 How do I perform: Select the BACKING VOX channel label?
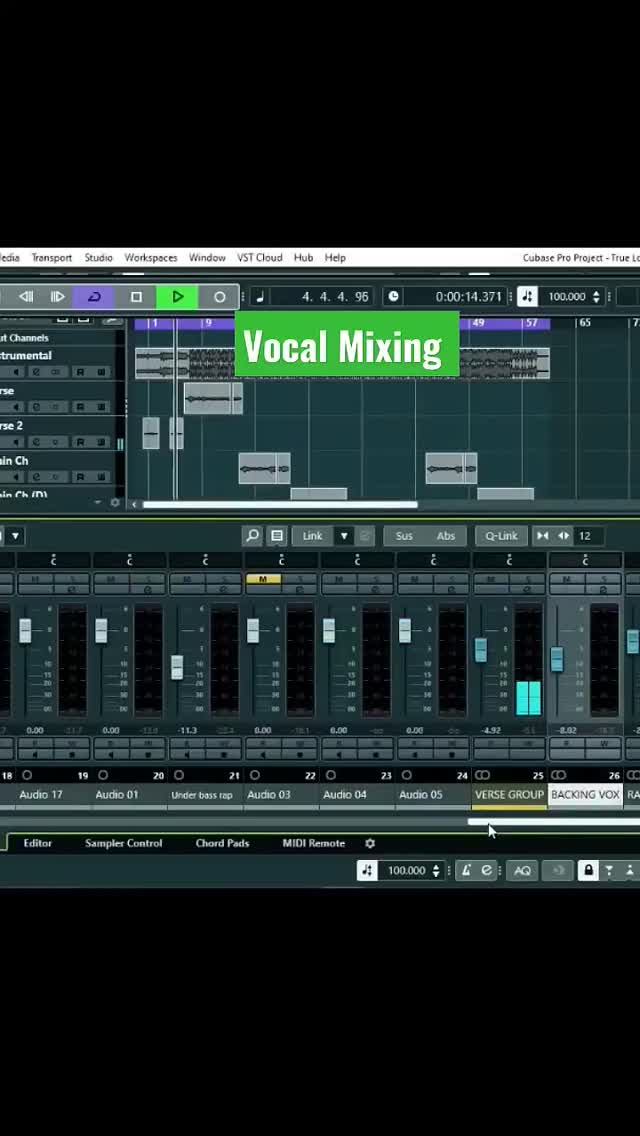pyautogui.click(x=585, y=795)
